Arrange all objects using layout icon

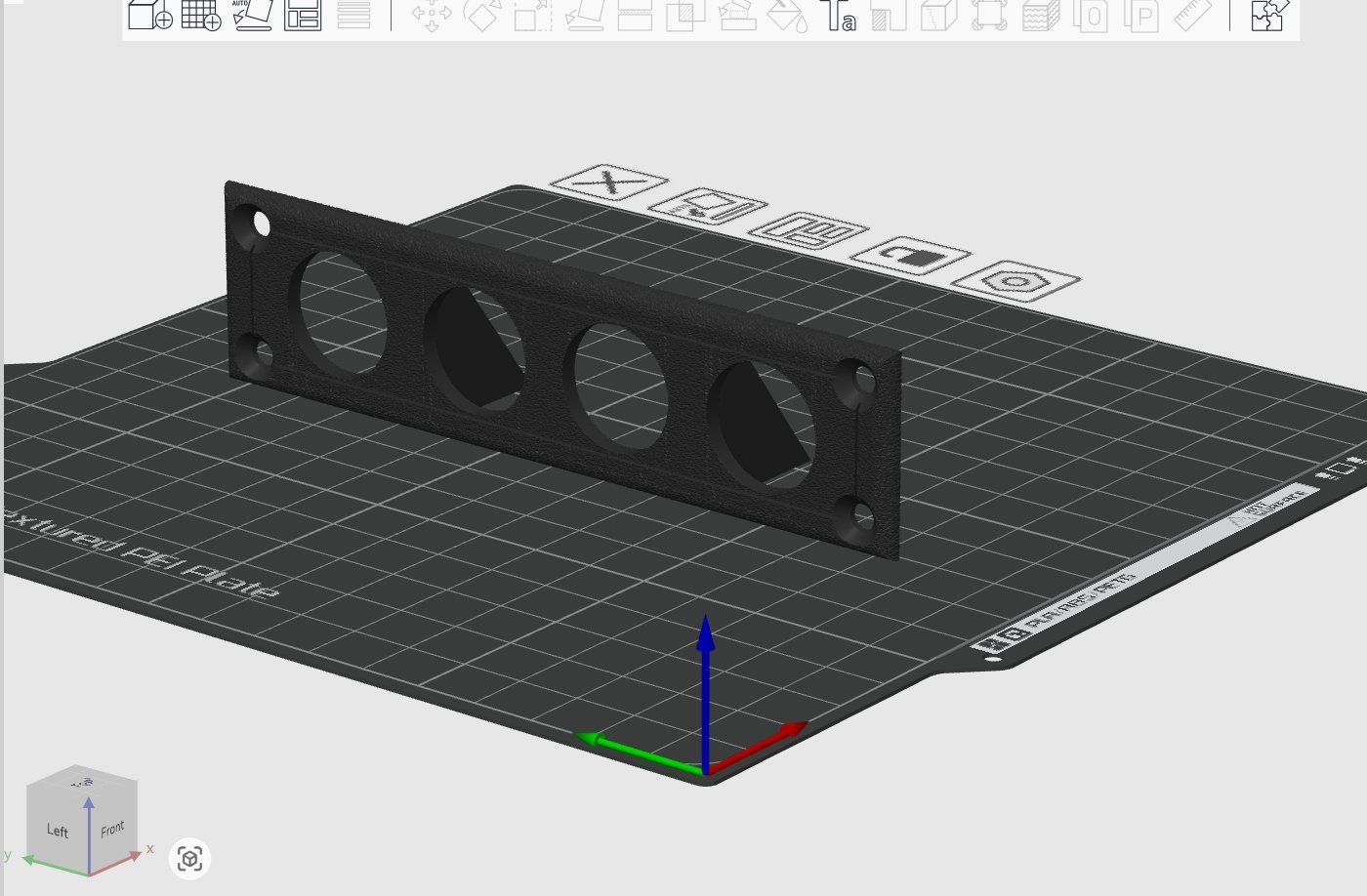coord(303,15)
